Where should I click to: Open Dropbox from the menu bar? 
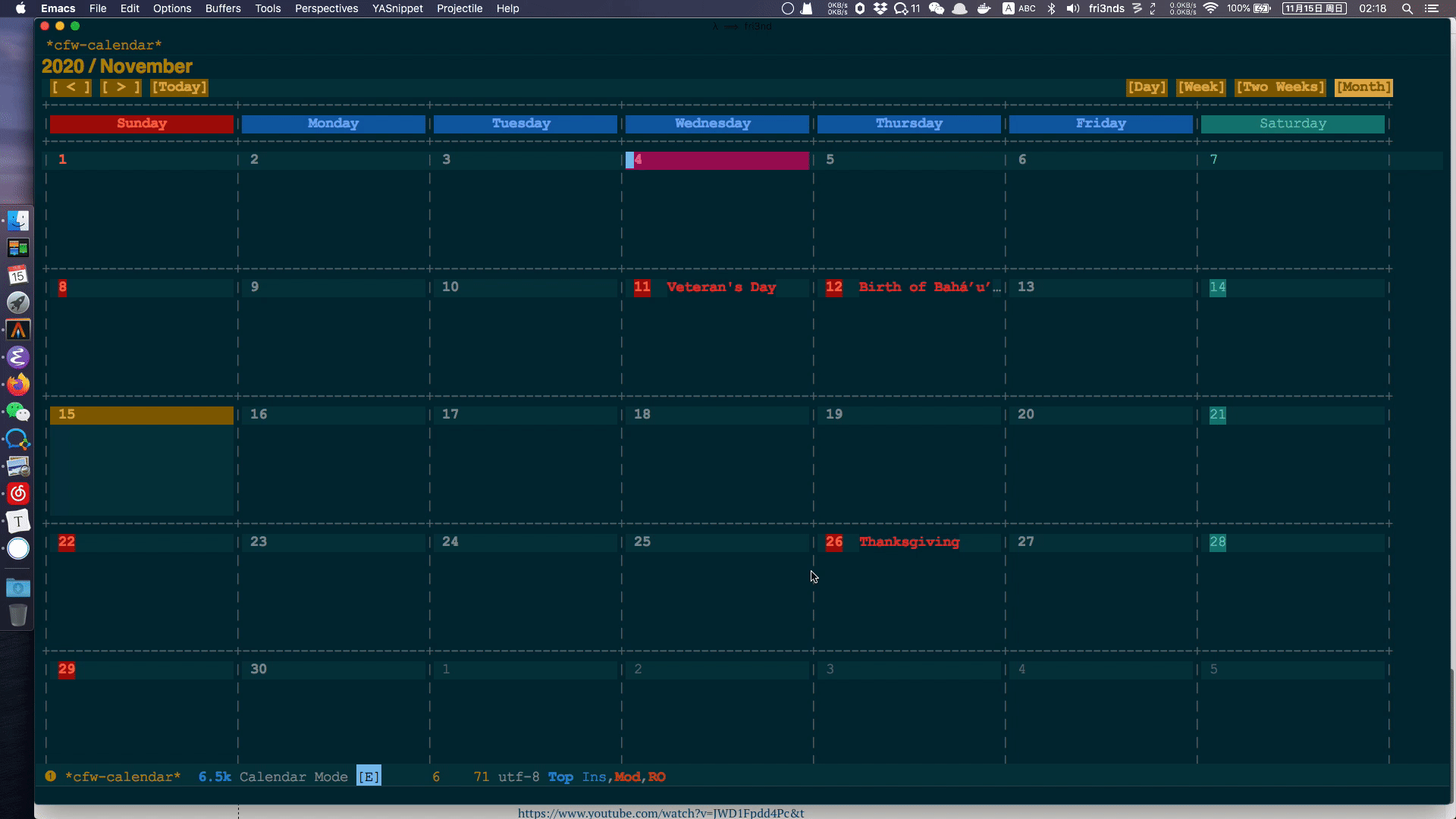(880, 8)
